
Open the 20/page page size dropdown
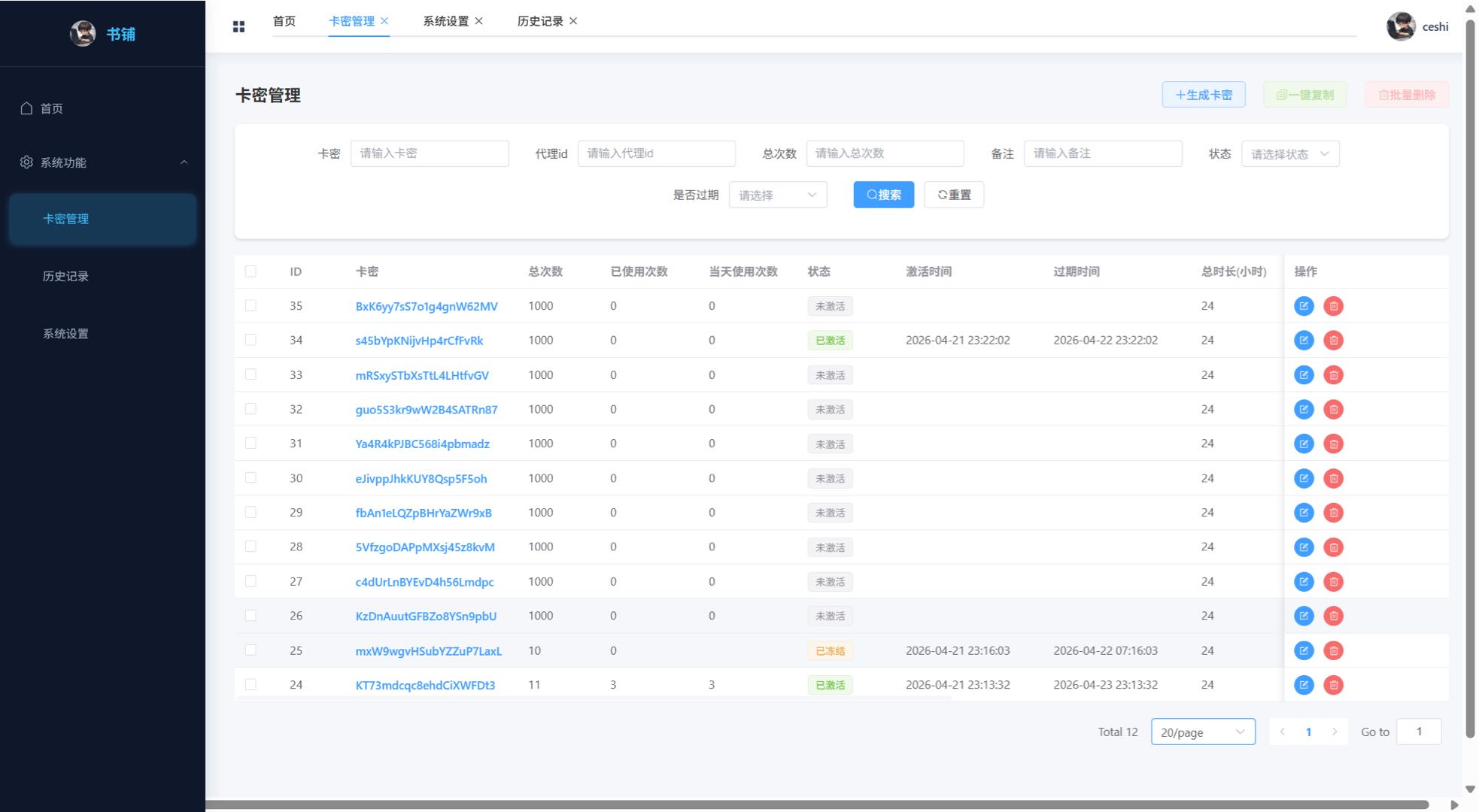[1203, 732]
